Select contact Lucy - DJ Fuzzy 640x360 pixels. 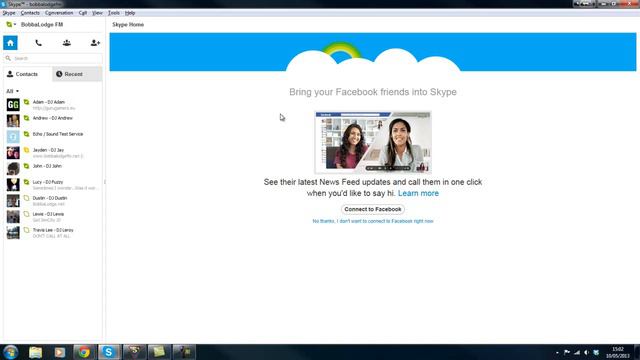(x=53, y=184)
